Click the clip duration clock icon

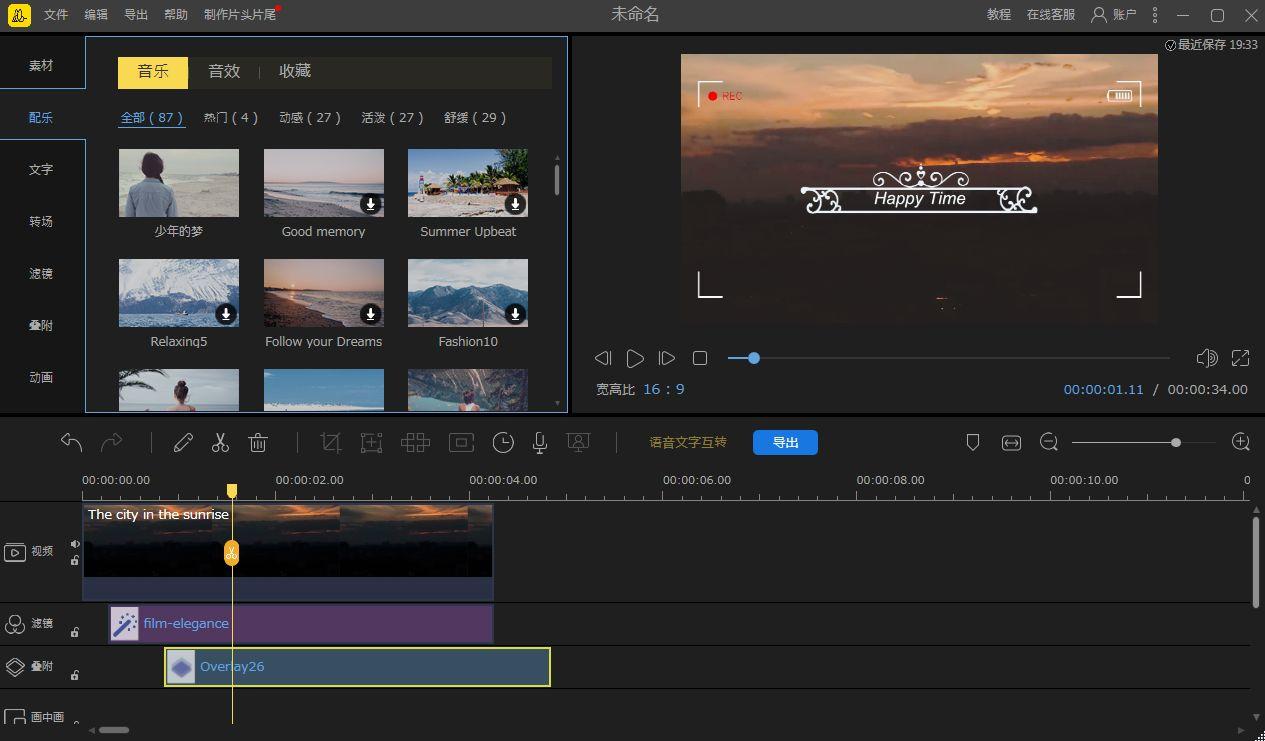(503, 442)
